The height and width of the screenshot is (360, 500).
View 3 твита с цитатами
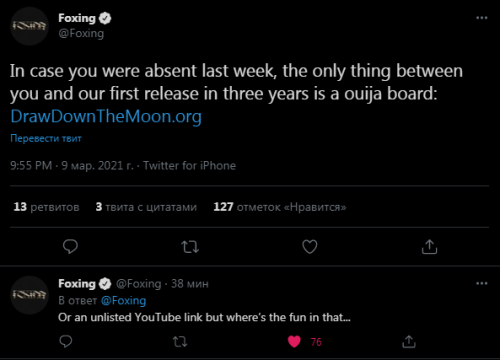[146, 207]
